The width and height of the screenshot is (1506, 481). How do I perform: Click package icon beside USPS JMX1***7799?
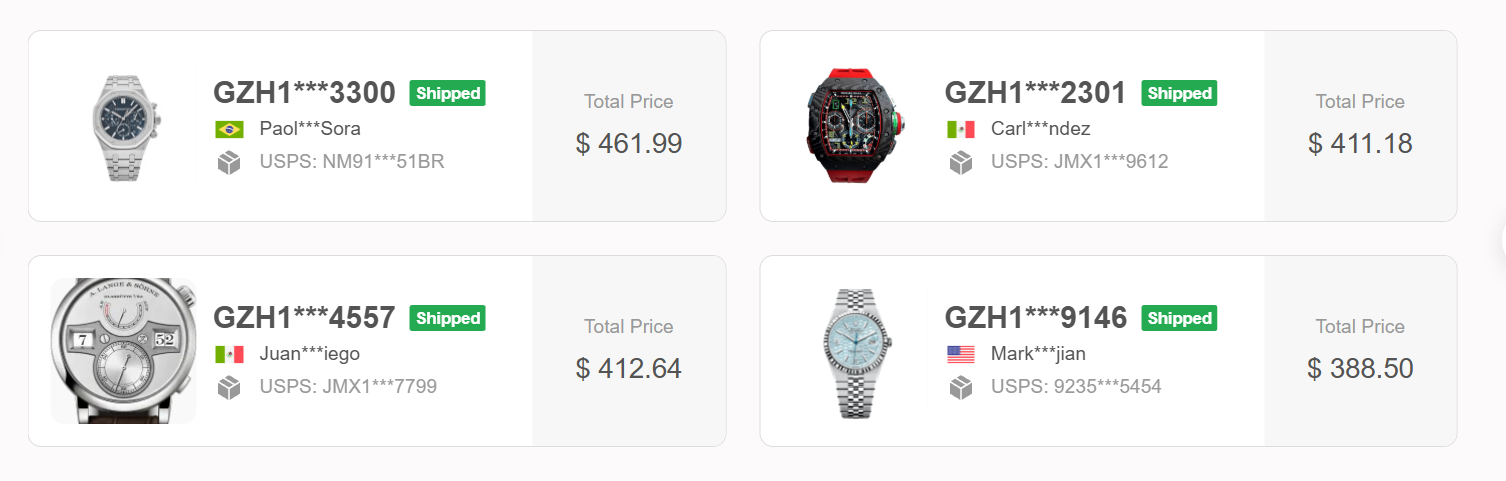pos(229,387)
